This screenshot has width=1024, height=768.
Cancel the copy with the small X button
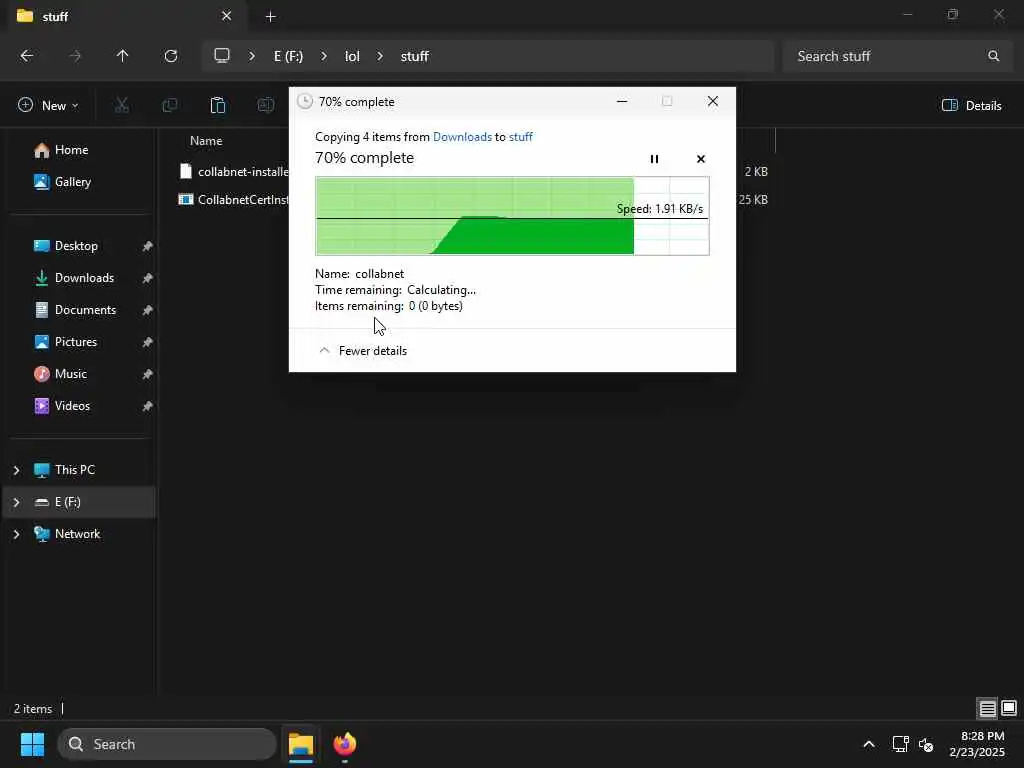click(x=701, y=159)
